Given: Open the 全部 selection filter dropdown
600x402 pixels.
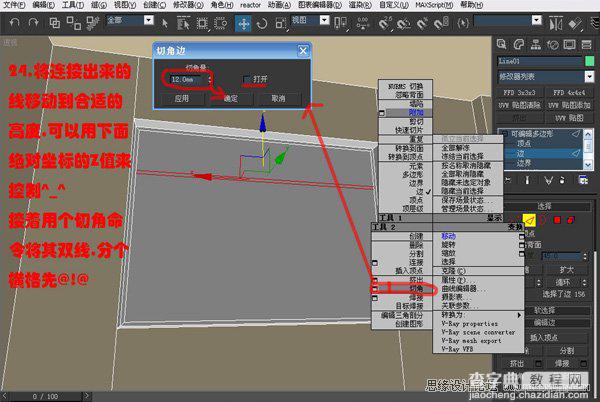Looking at the screenshot, I should pyautogui.click(x=149, y=20).
